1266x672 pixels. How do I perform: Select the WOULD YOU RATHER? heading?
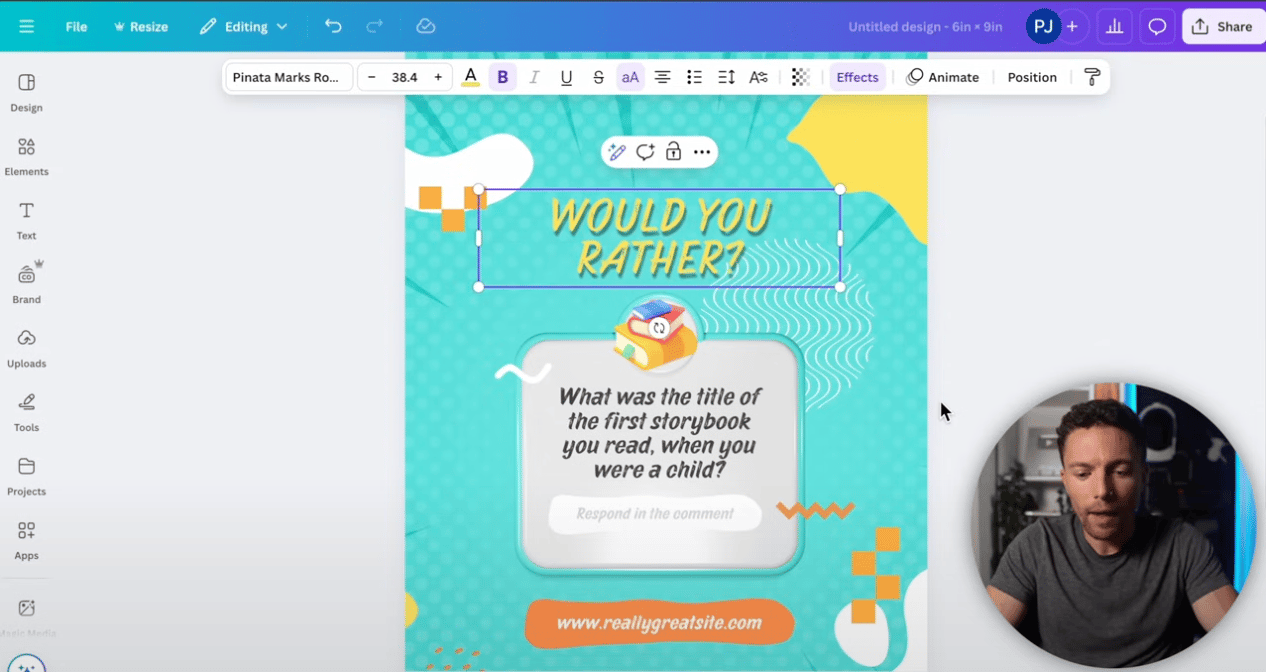pos(660,237)
